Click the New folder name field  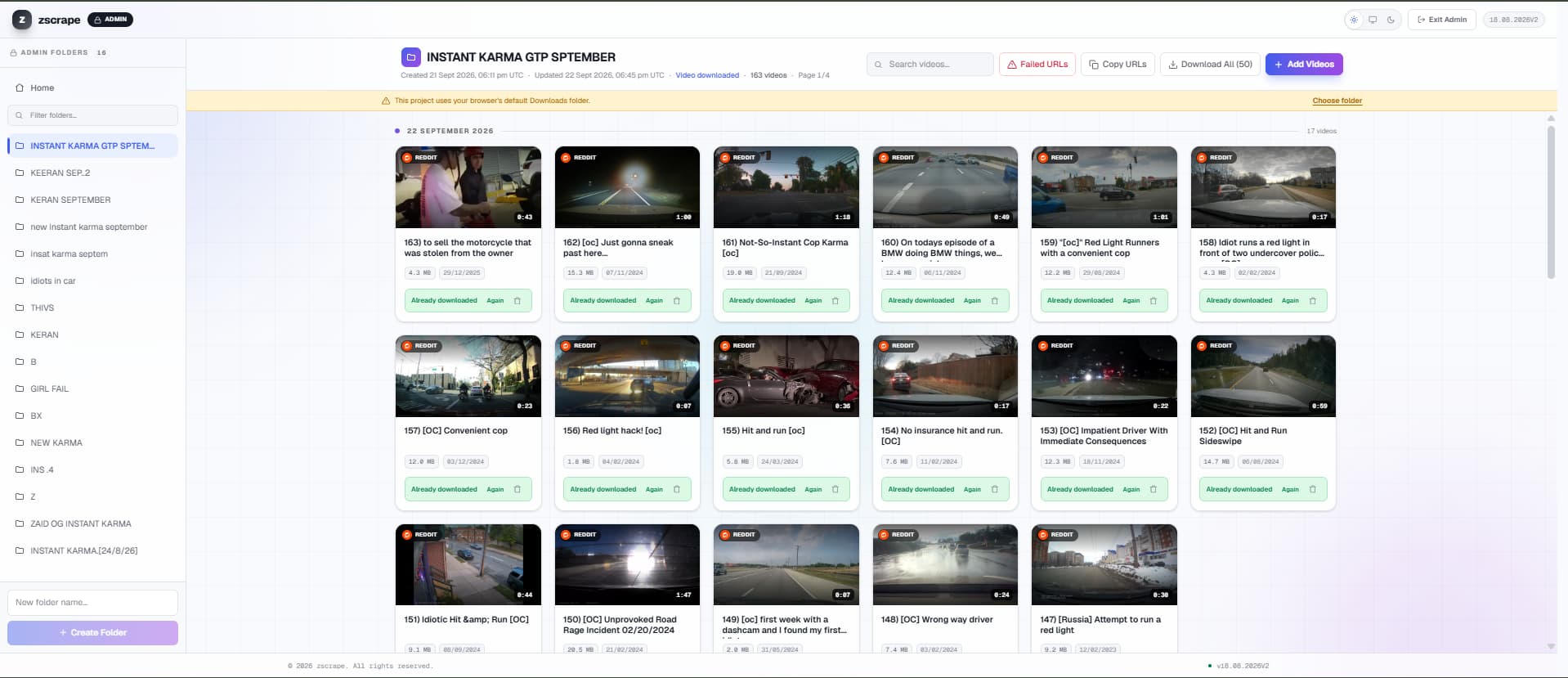92,603
